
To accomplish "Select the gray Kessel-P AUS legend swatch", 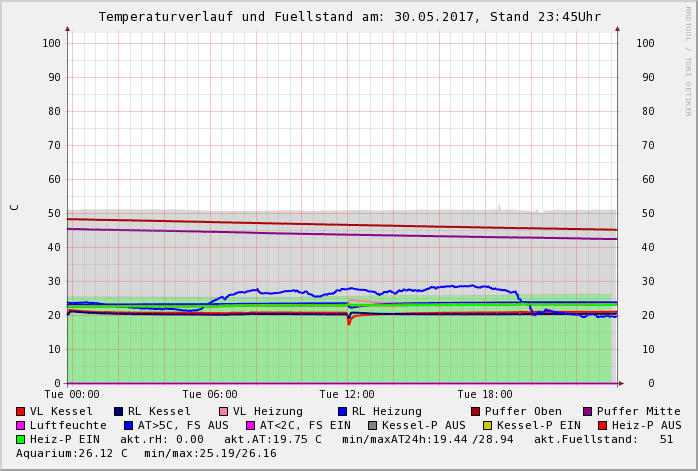I will pyautogui.click(x=372, y=425).
